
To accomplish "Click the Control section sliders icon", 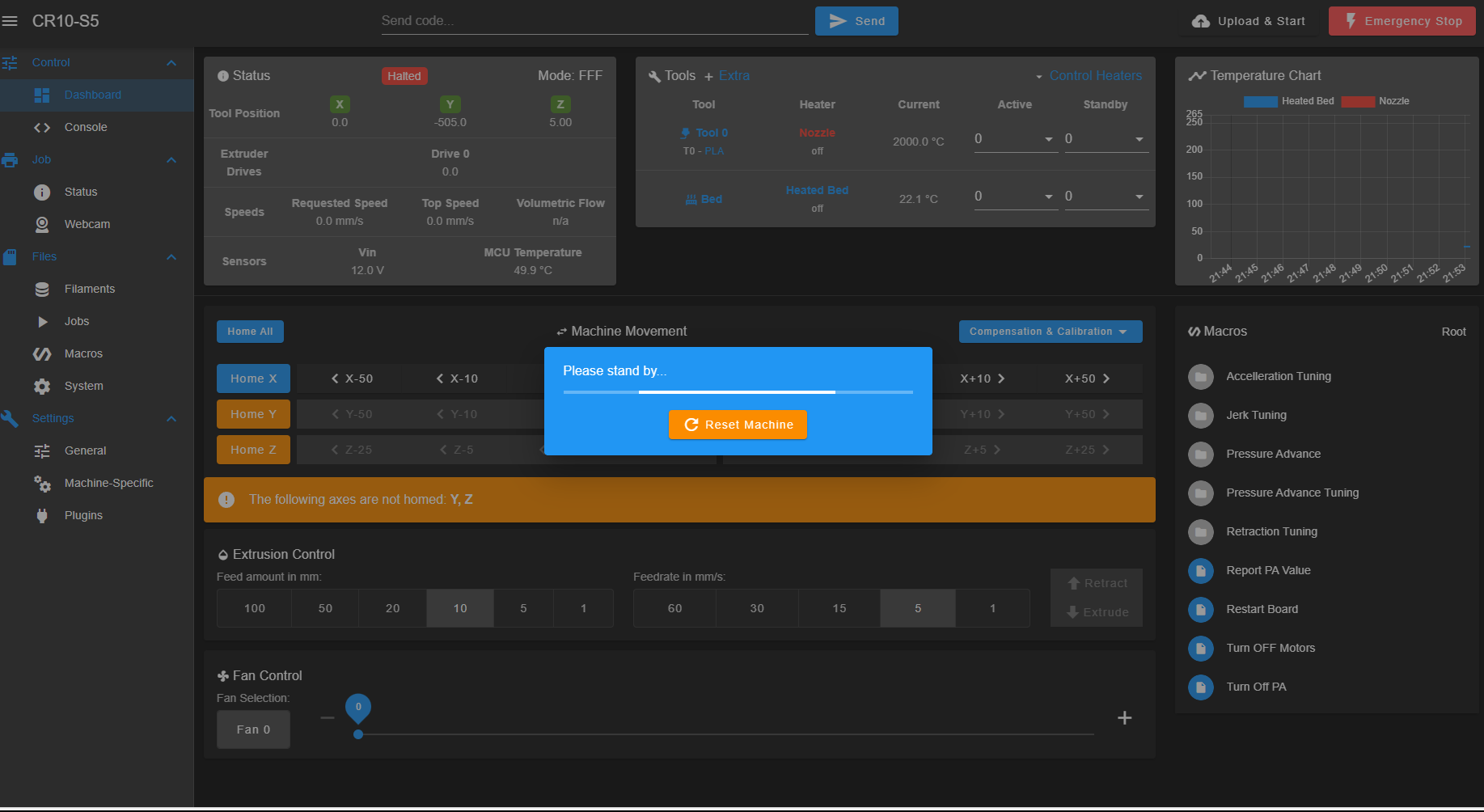I will point(10,62).
